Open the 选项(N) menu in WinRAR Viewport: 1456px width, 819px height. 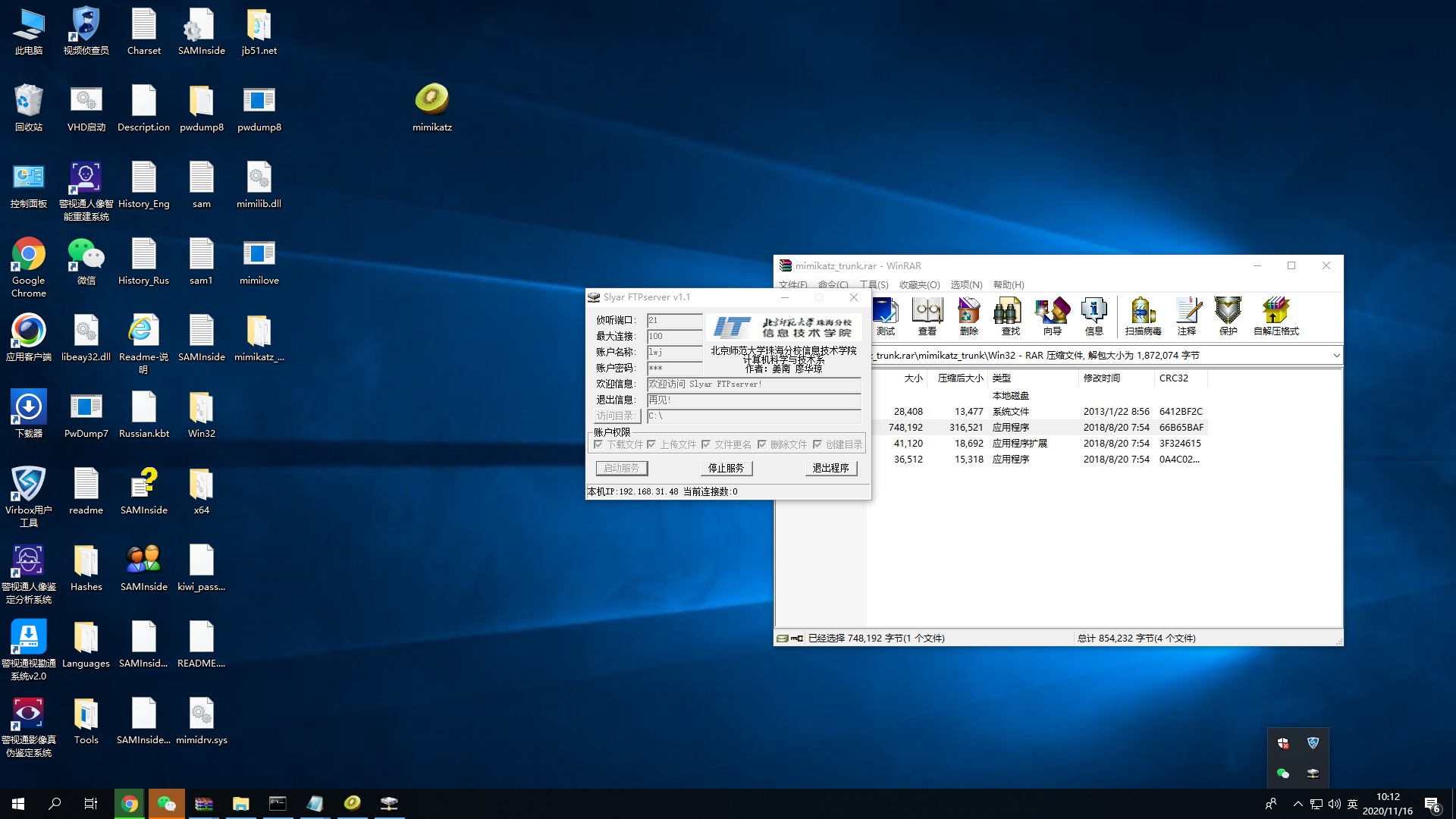click(x=966, y=284)
